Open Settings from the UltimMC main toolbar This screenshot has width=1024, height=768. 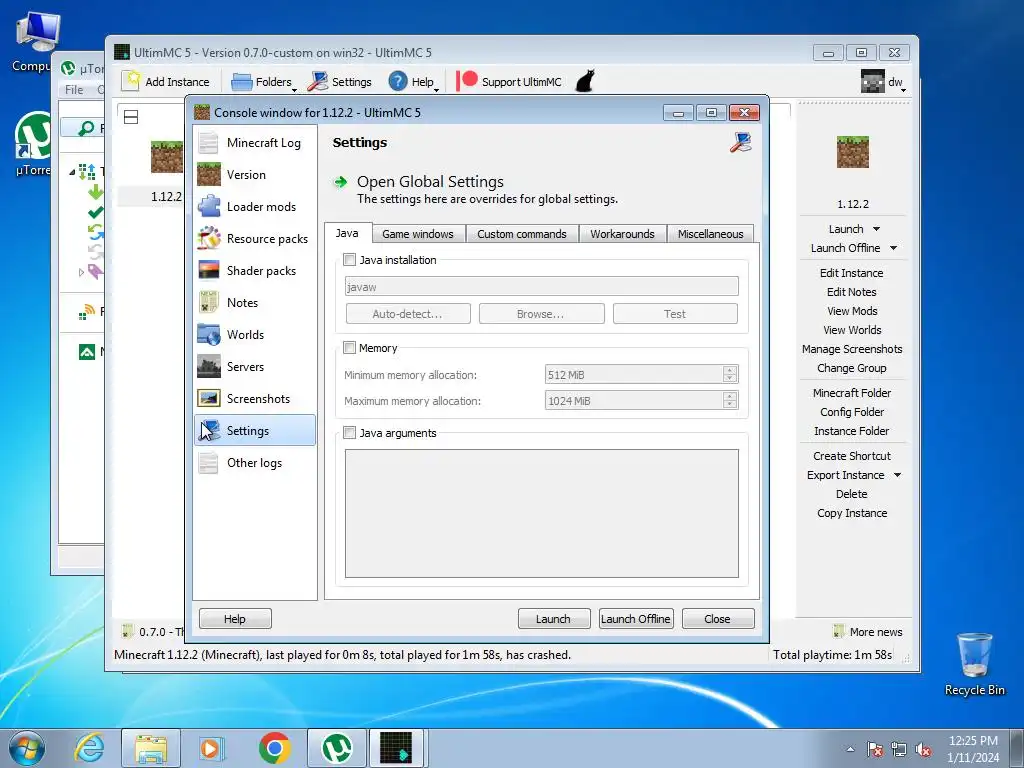340,82
